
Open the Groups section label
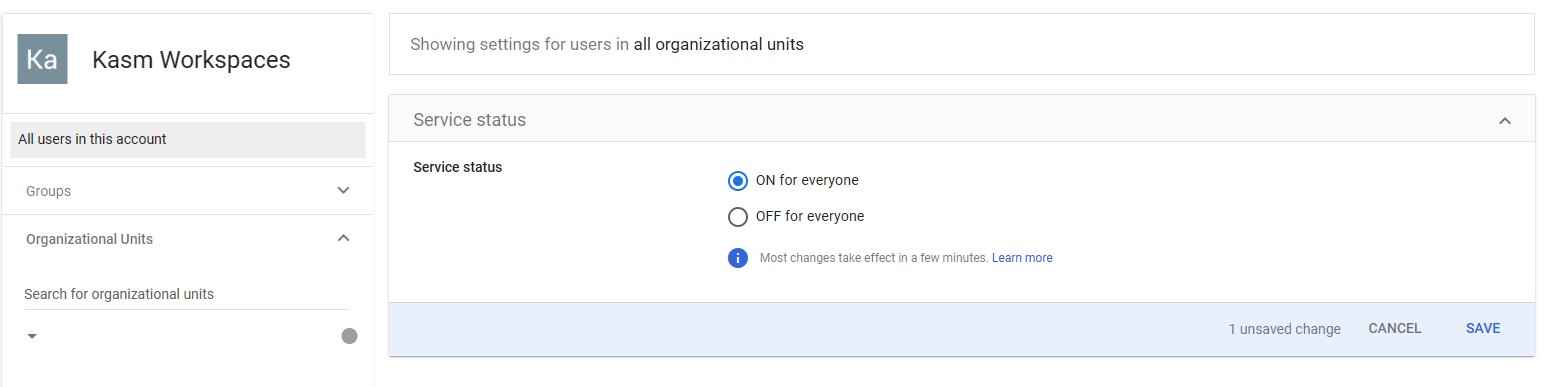pos(48,191)
